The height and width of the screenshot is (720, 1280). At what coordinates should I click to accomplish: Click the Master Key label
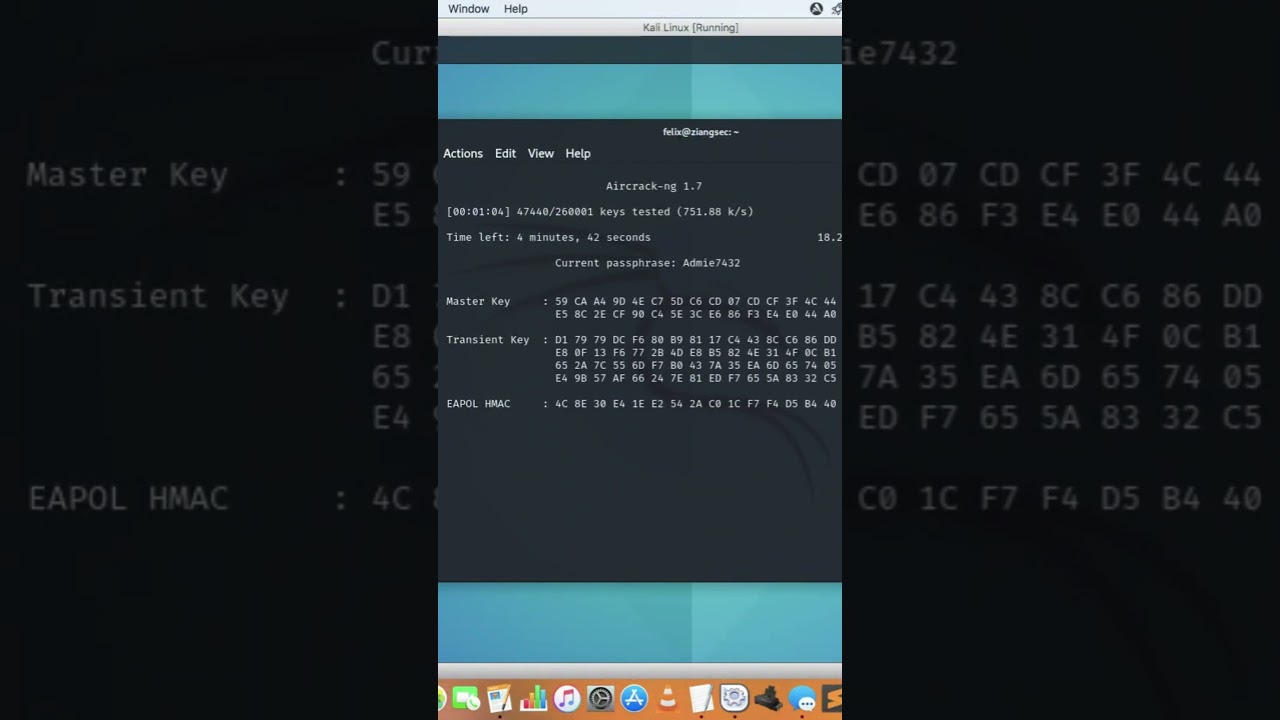(478, 301)
